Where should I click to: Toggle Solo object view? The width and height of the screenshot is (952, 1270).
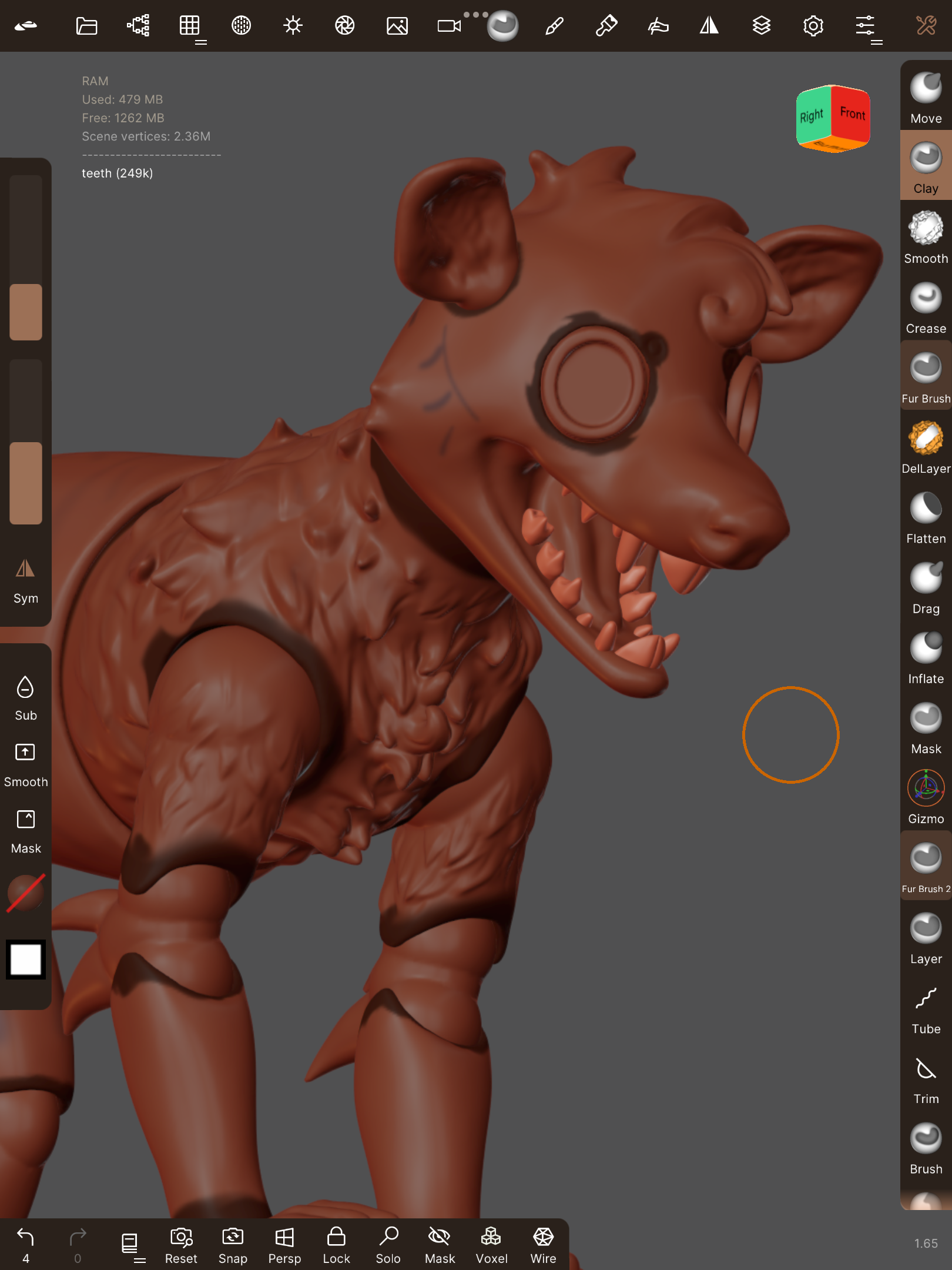(x=388, y=1245)
